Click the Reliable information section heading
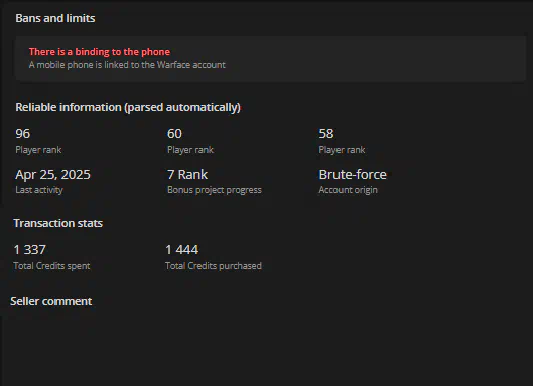The image size is (533, 386). pyautogui.click(x=128, y=107)
